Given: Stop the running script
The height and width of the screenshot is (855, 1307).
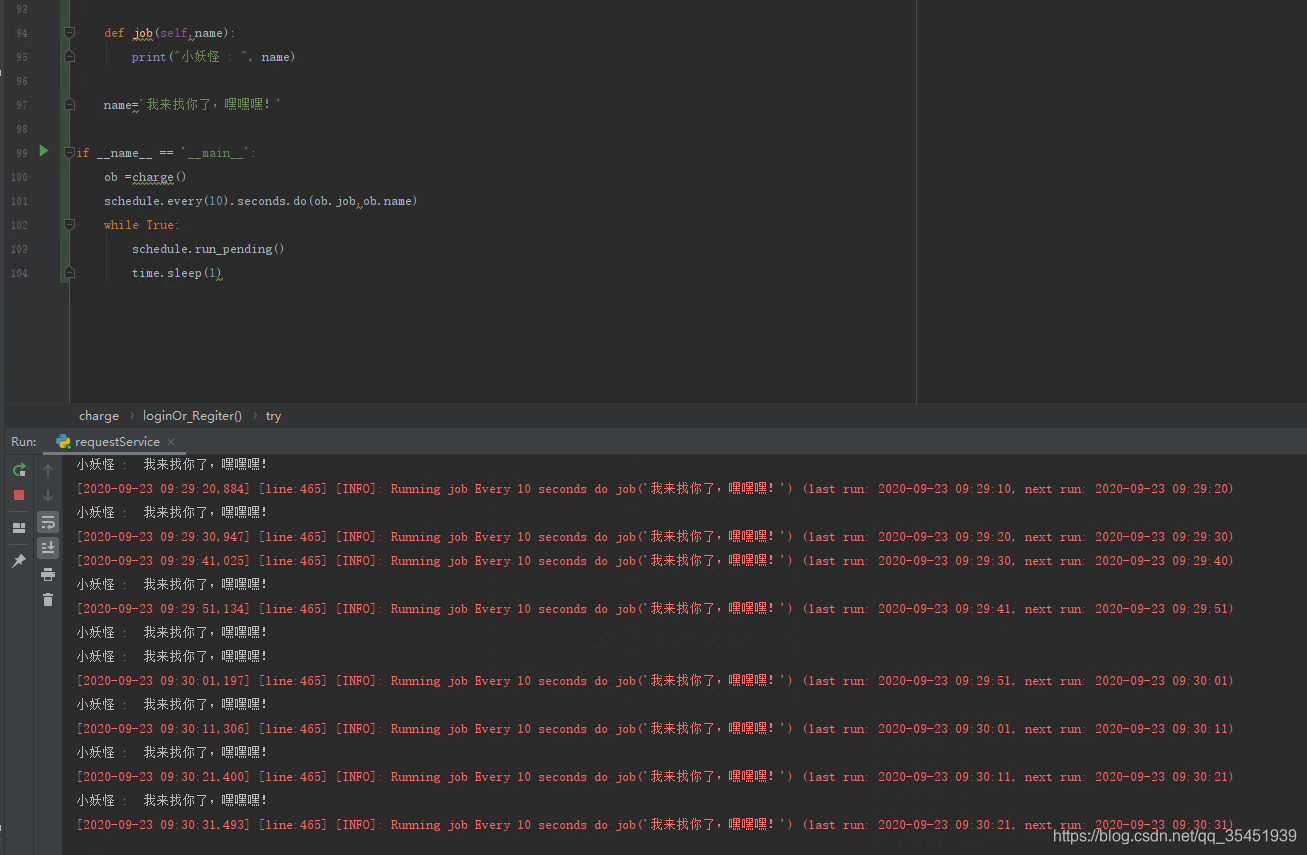Looking at the screenshot, I should point(19,496).
